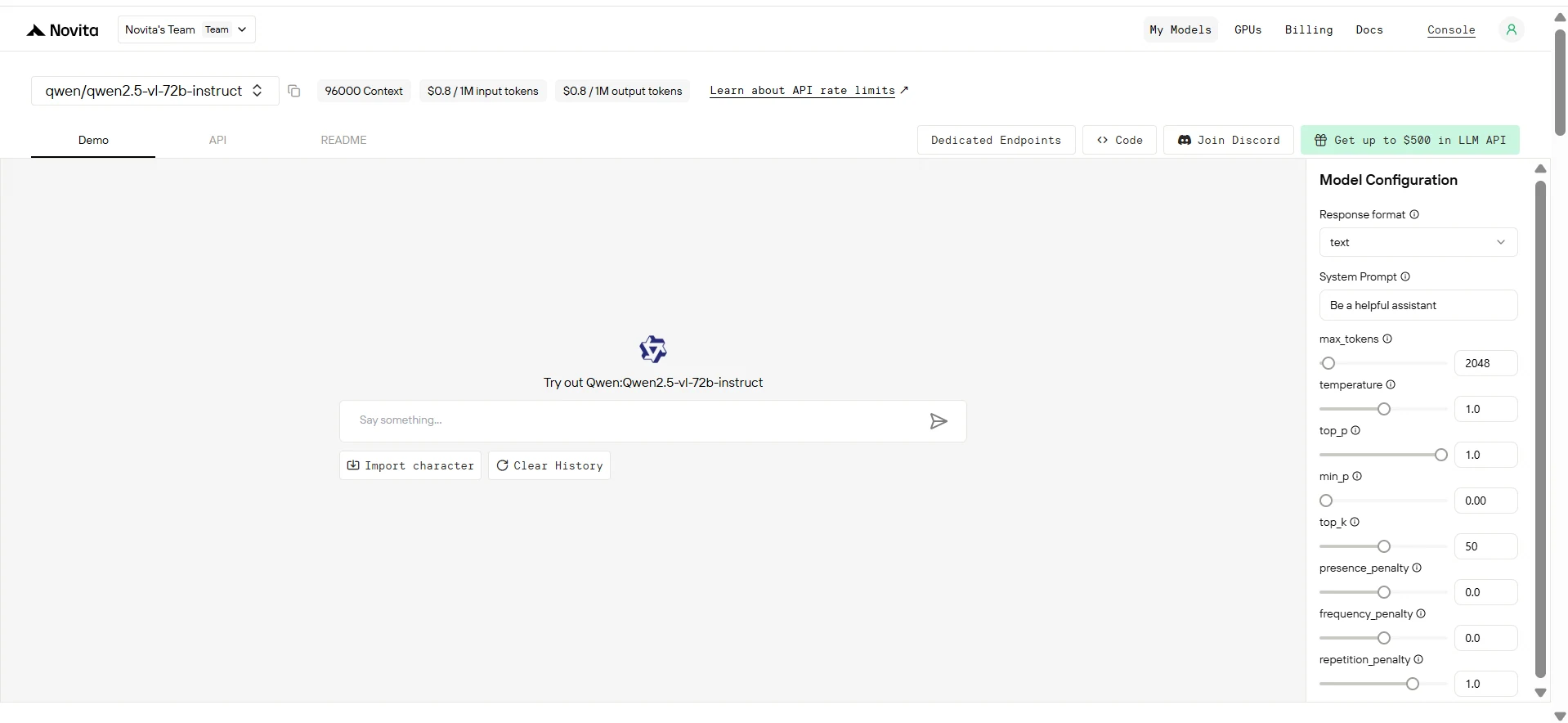Click the configuration panel scroll down arrow

pos(1540,693)
